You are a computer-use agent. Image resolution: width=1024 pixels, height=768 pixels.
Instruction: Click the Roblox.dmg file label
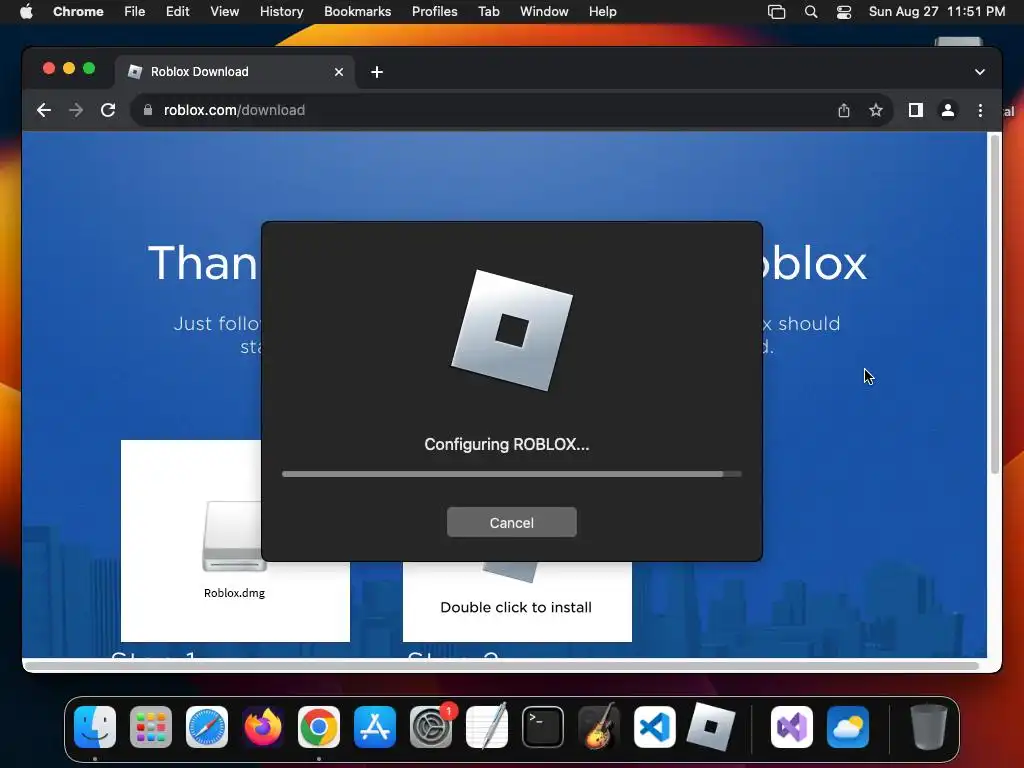pyautogui.click(x=234, y=593)
